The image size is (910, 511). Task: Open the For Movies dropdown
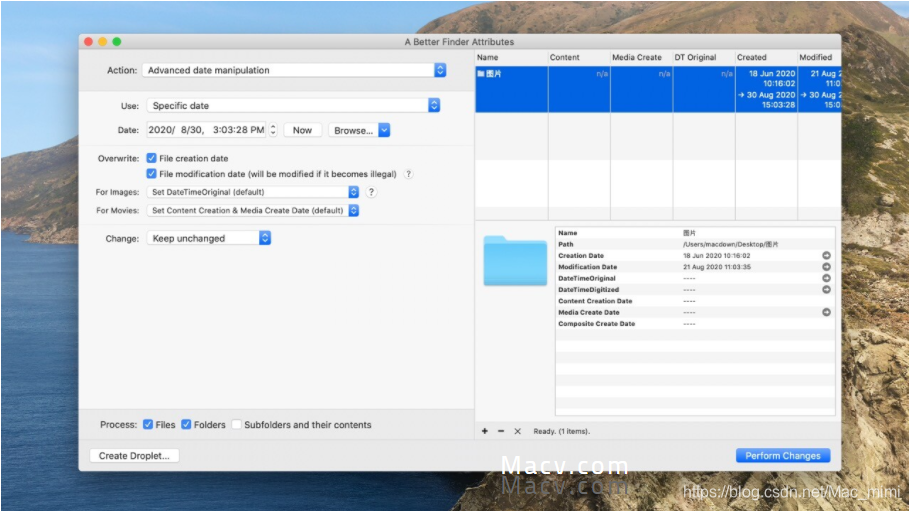coord(253,210)
